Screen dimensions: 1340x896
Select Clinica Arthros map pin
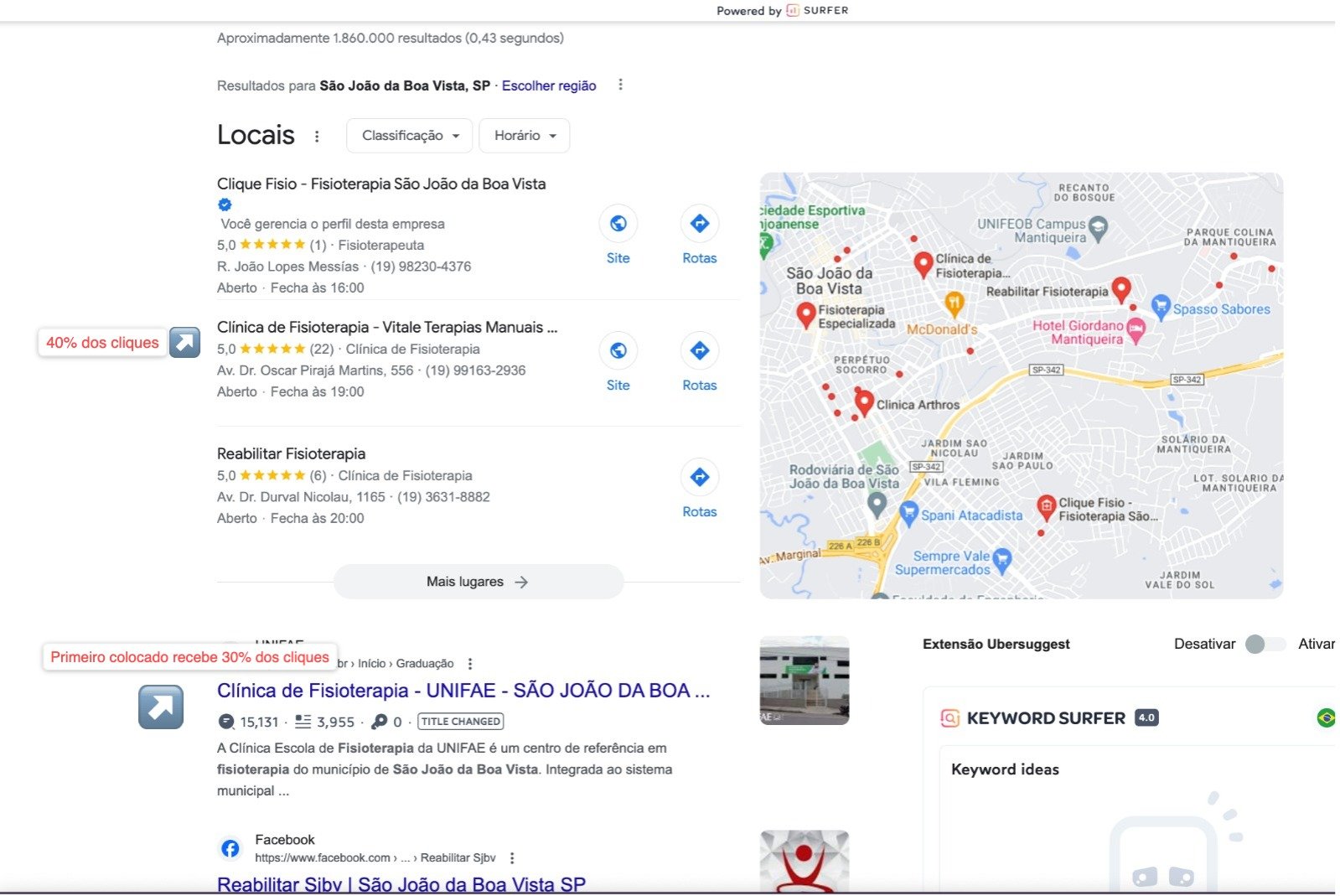pos(864,403)
